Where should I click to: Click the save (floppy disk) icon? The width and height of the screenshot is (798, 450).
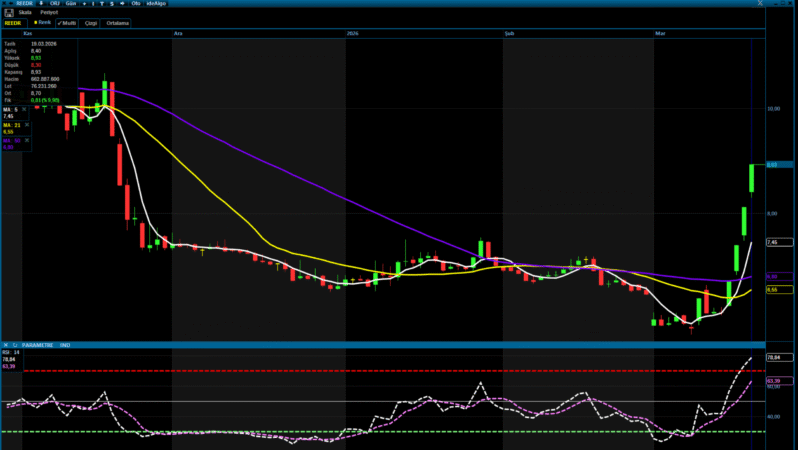coord(8,12)
